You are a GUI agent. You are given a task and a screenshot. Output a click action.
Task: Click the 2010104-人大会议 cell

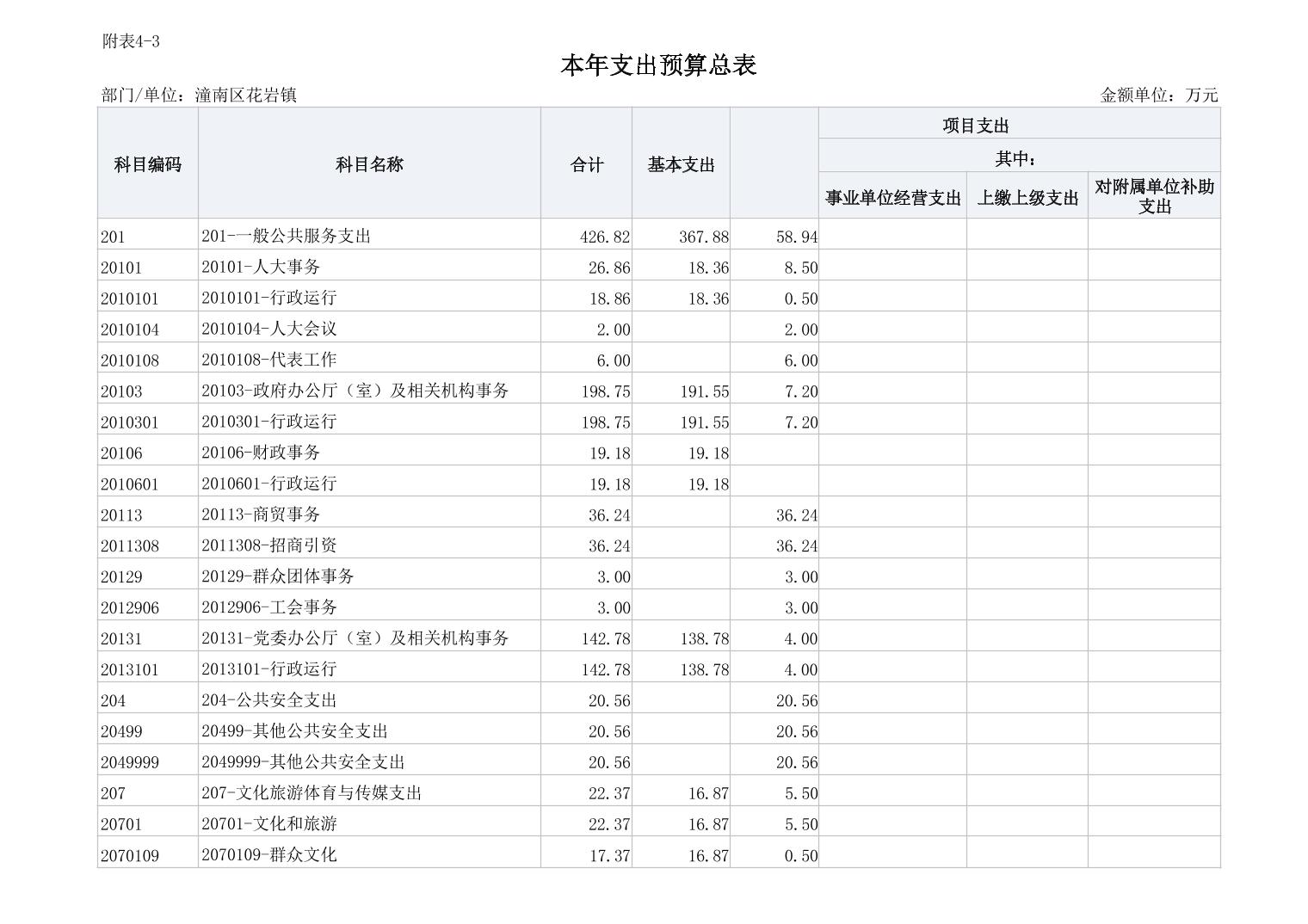click(268, 329)
